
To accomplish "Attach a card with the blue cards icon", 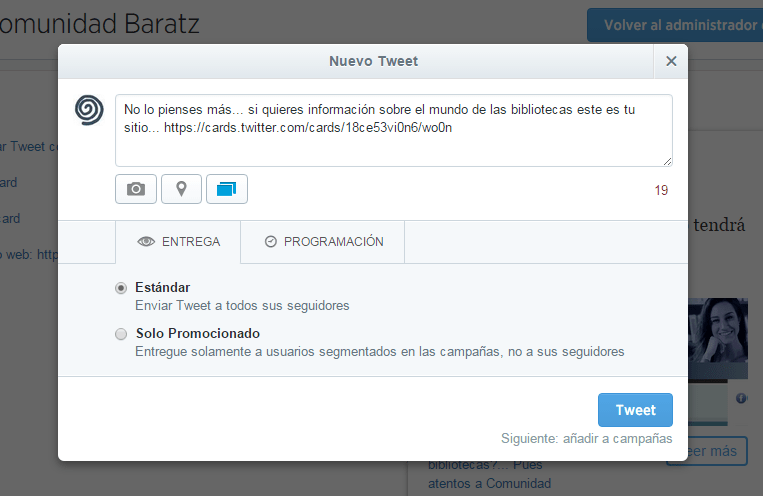I will point(227,189).
